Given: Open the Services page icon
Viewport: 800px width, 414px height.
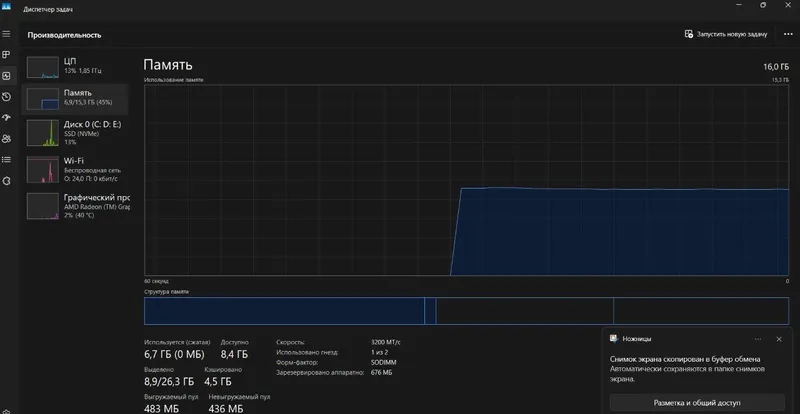Looking at the screenshot, I should tap(6, 181).
